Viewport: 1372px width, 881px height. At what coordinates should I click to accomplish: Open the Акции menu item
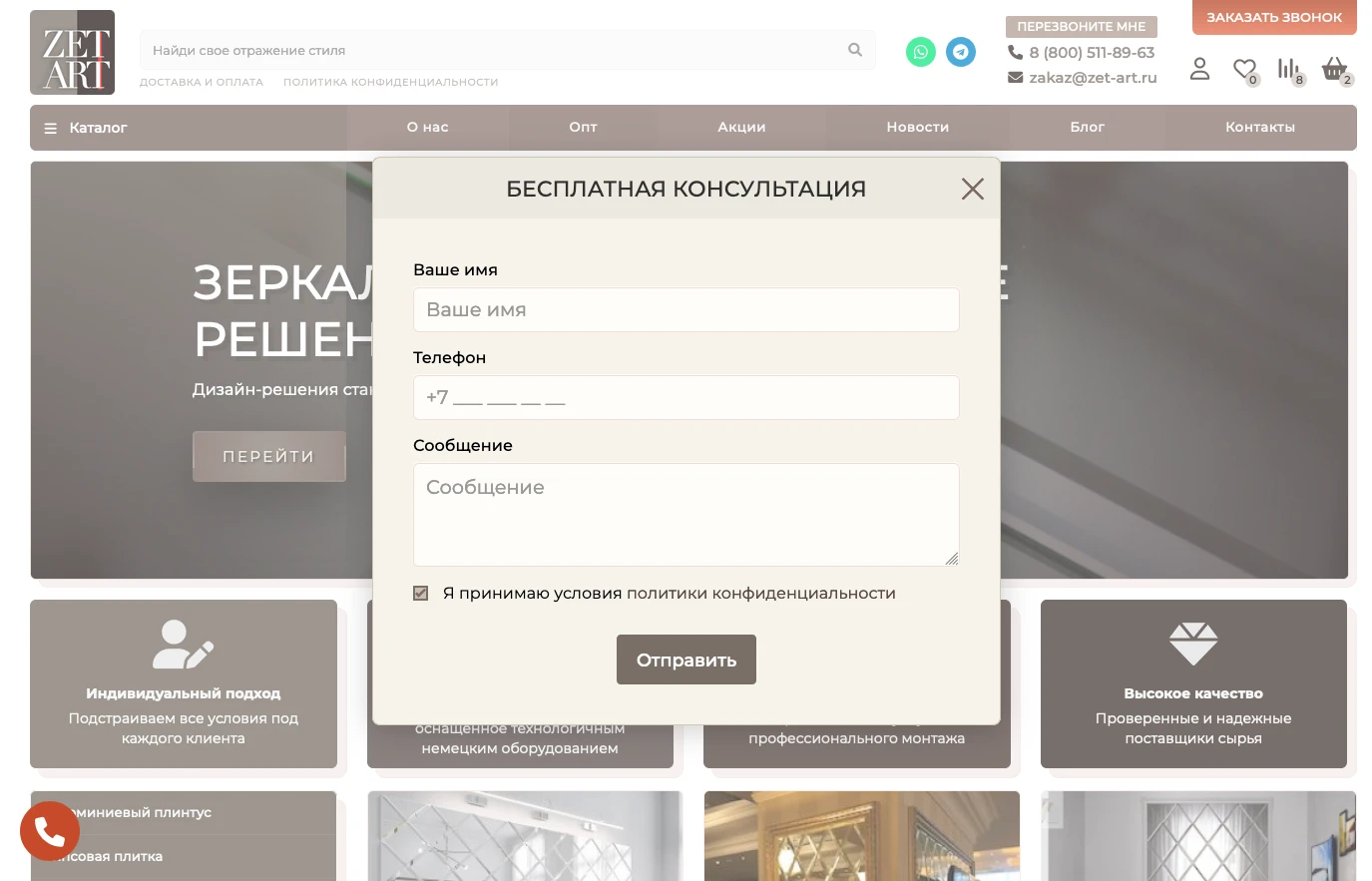tap(741, 128)
